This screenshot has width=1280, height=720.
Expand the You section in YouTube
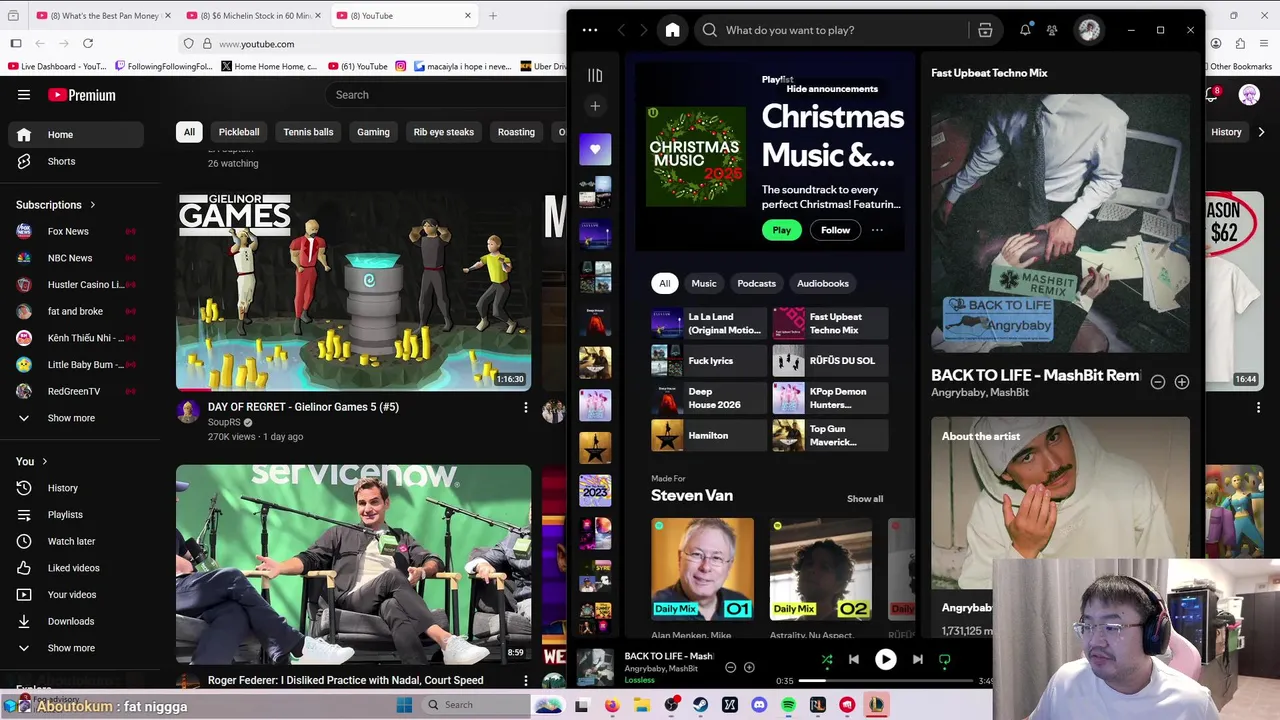tap(32, 461)
